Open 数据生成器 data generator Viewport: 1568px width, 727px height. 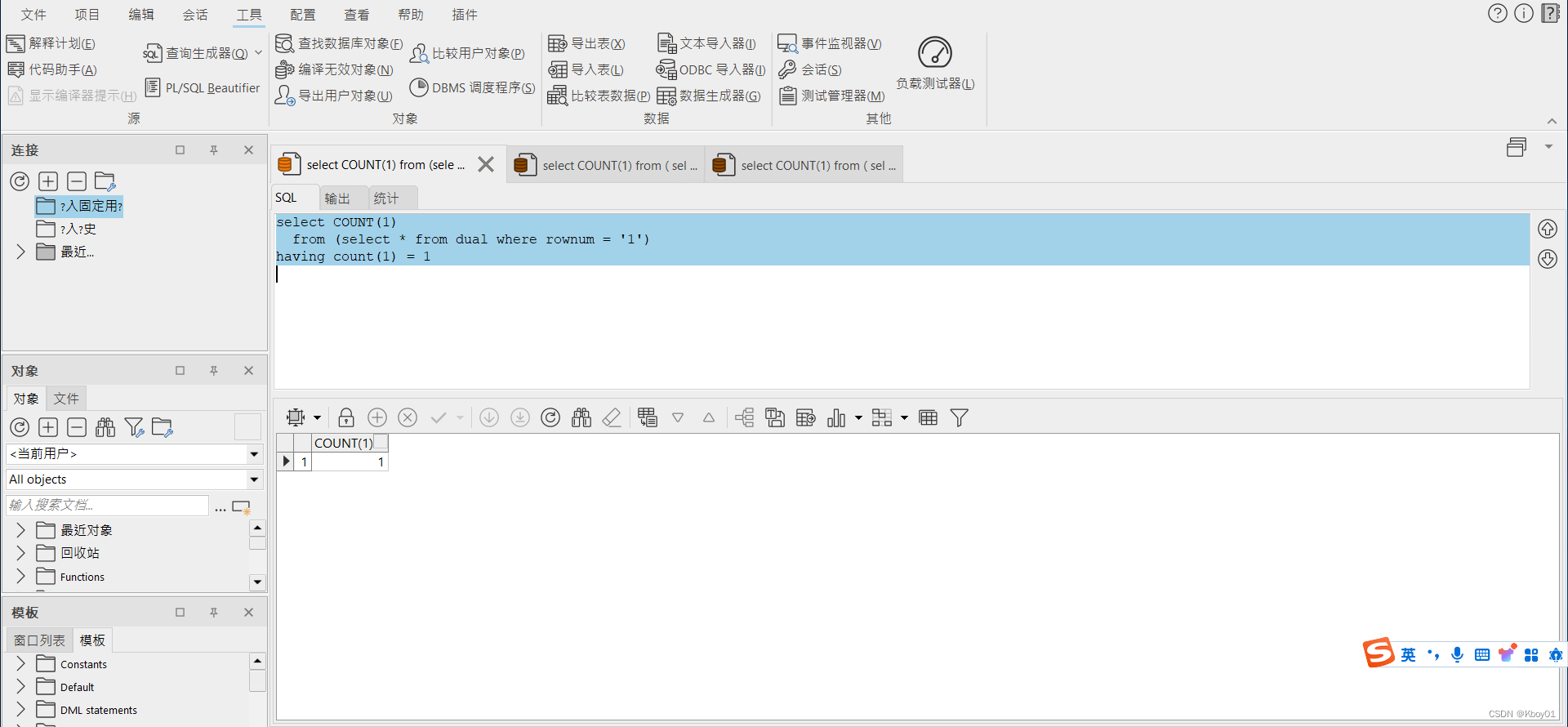709,96
